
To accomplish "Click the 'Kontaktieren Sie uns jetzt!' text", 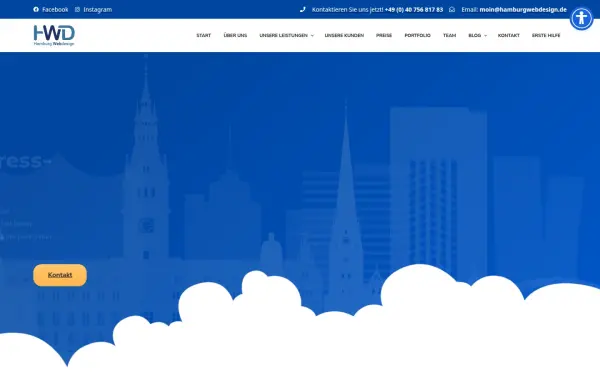I will pyautogui.click(x=347, y=9).
